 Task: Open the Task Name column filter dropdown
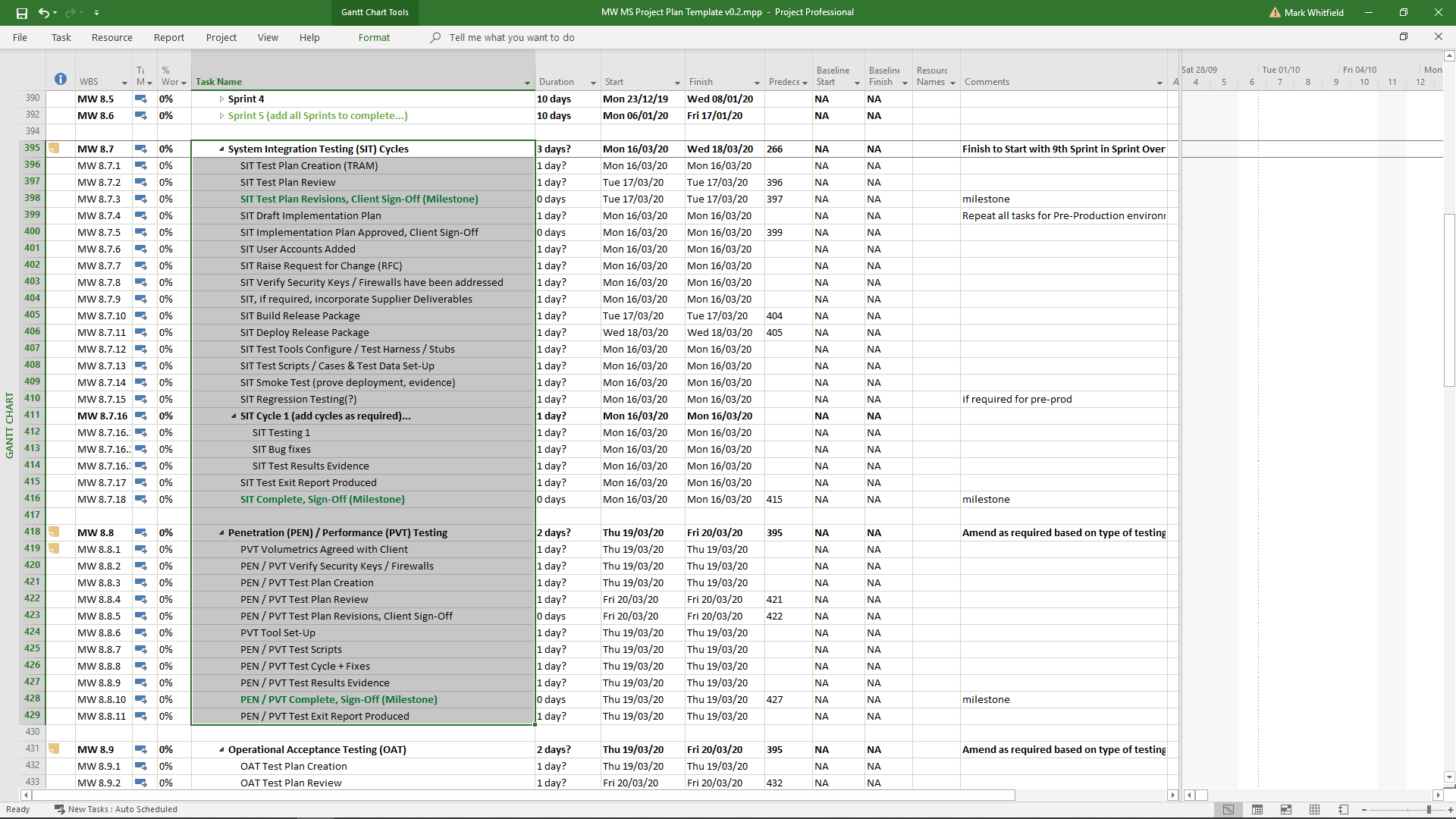click(x=527, y=83)
